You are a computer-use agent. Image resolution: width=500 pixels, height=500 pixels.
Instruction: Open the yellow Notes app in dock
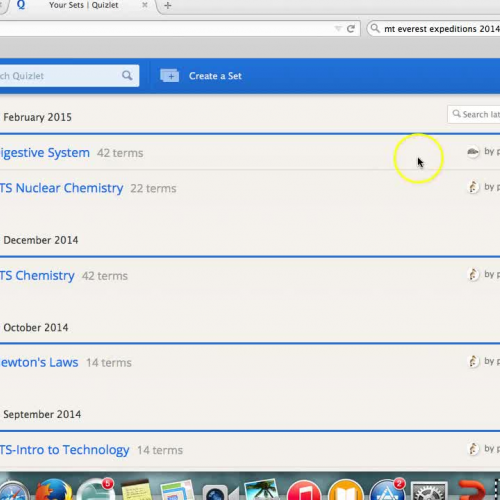136,490
